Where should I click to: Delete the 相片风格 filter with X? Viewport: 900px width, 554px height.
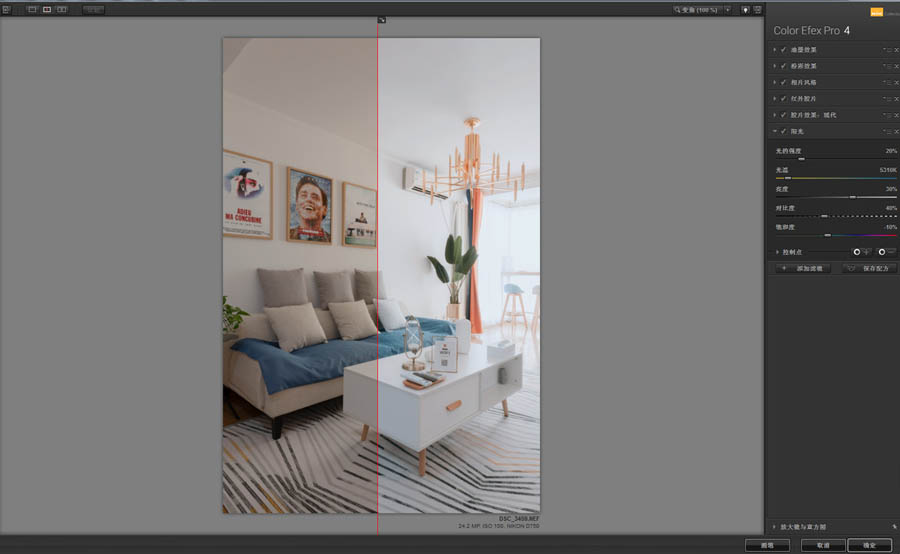tap(897, 83)
